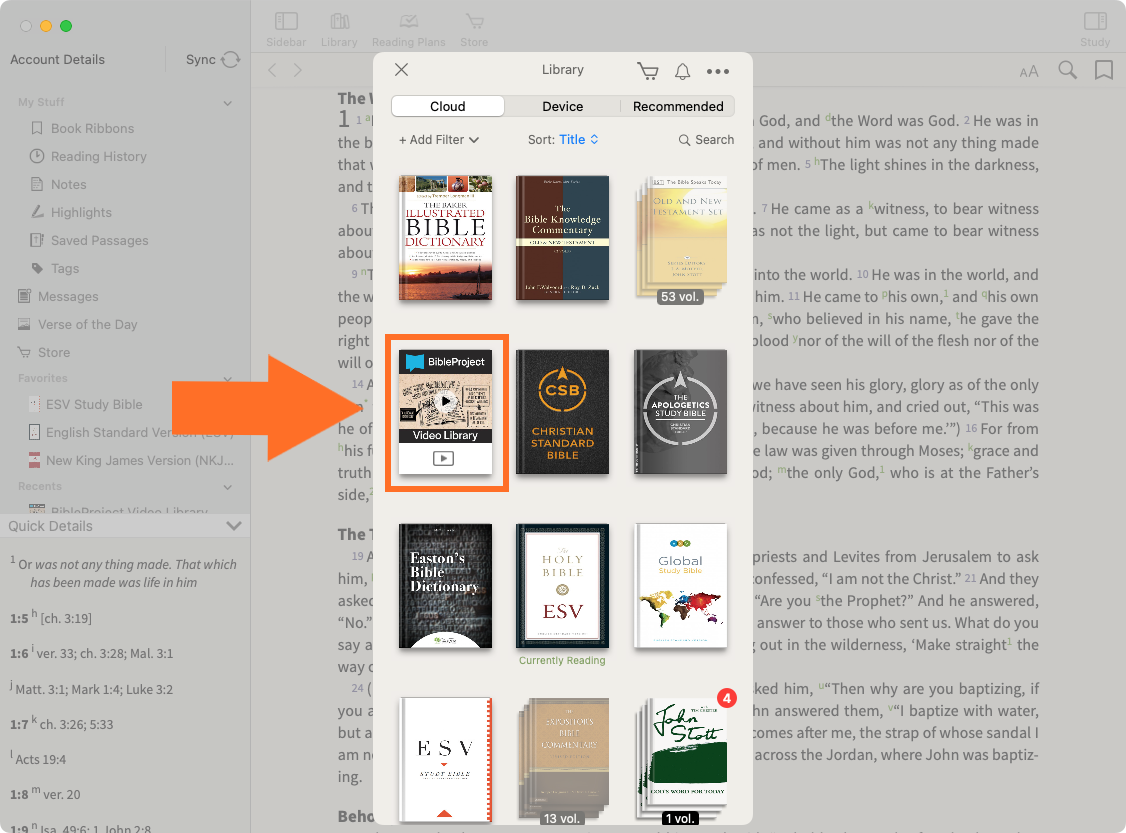
Task: Click the Sync label button
Action: tap(200, 60)
